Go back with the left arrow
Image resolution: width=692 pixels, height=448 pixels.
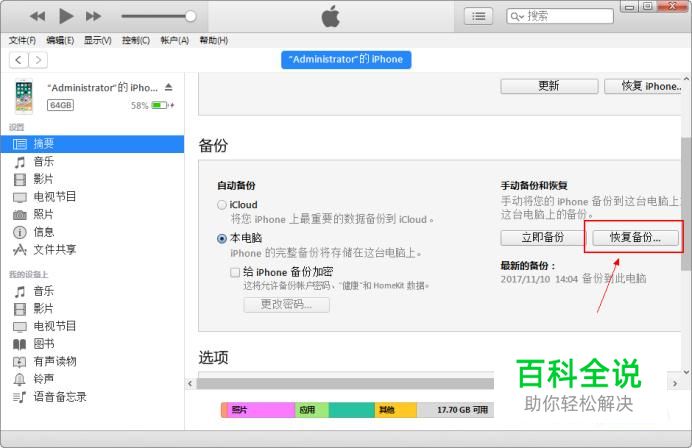[x=19, y=60]
